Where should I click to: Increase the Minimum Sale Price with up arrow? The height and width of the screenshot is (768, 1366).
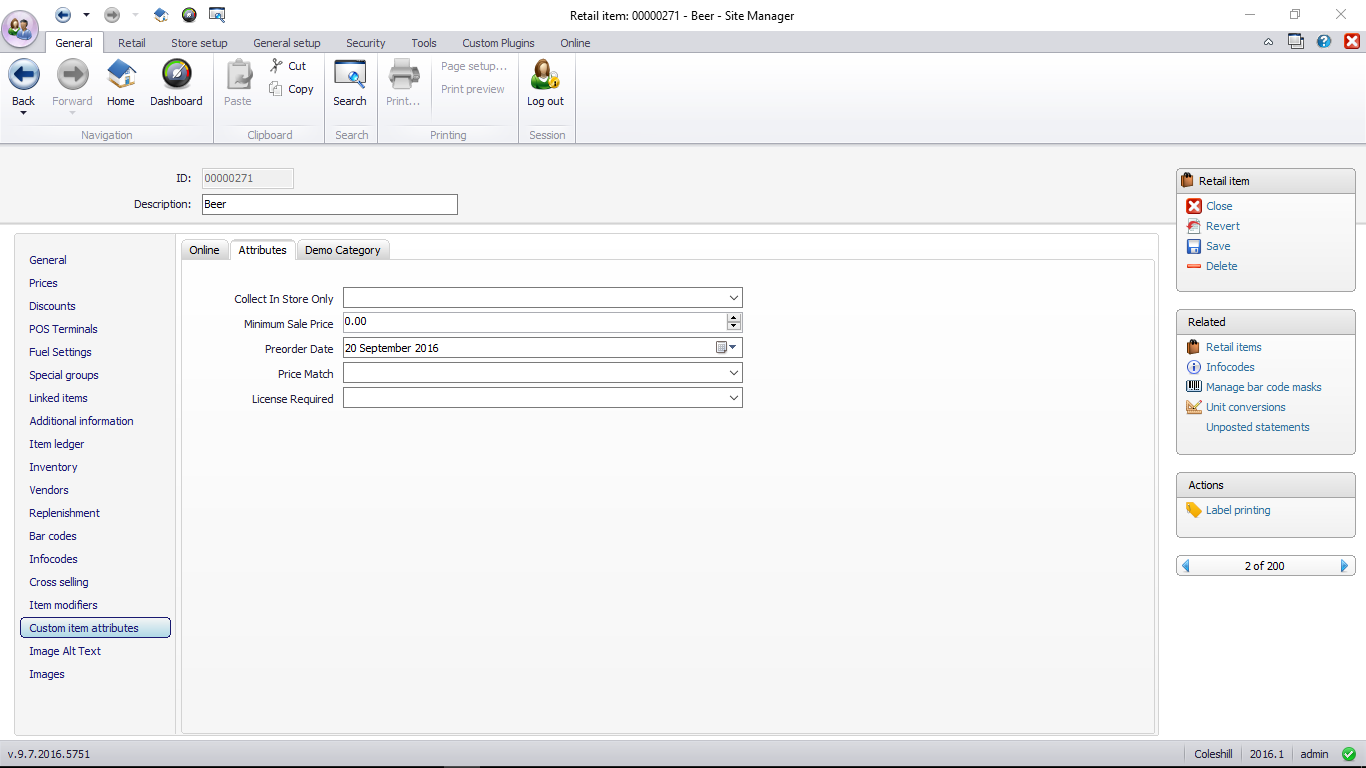pos(734,318)
